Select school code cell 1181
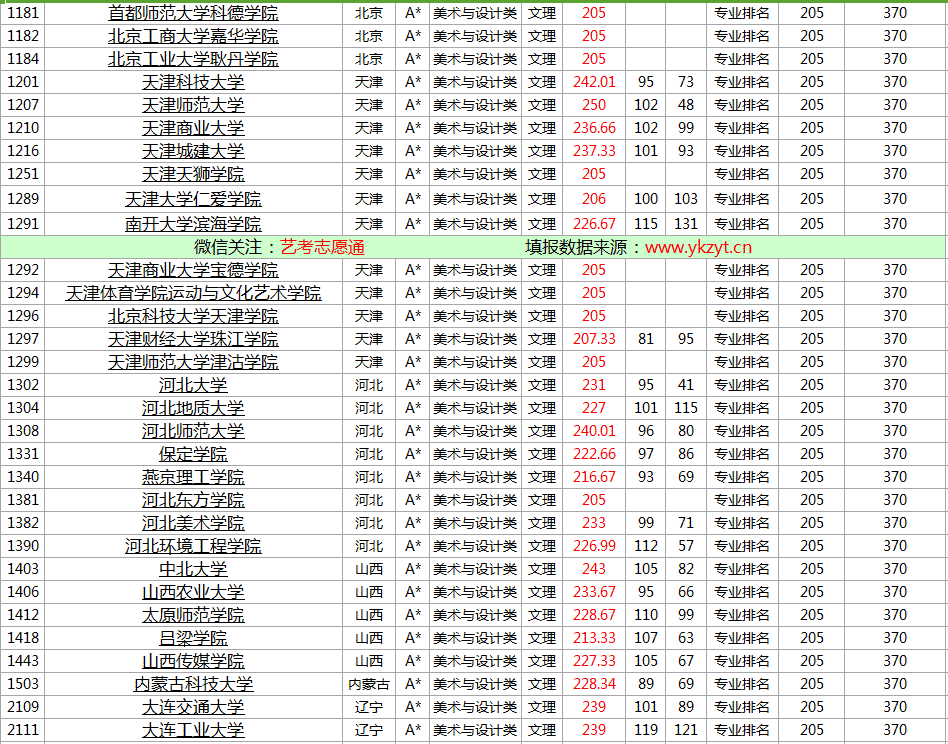The image size is (948, 744). coord(22,13)
